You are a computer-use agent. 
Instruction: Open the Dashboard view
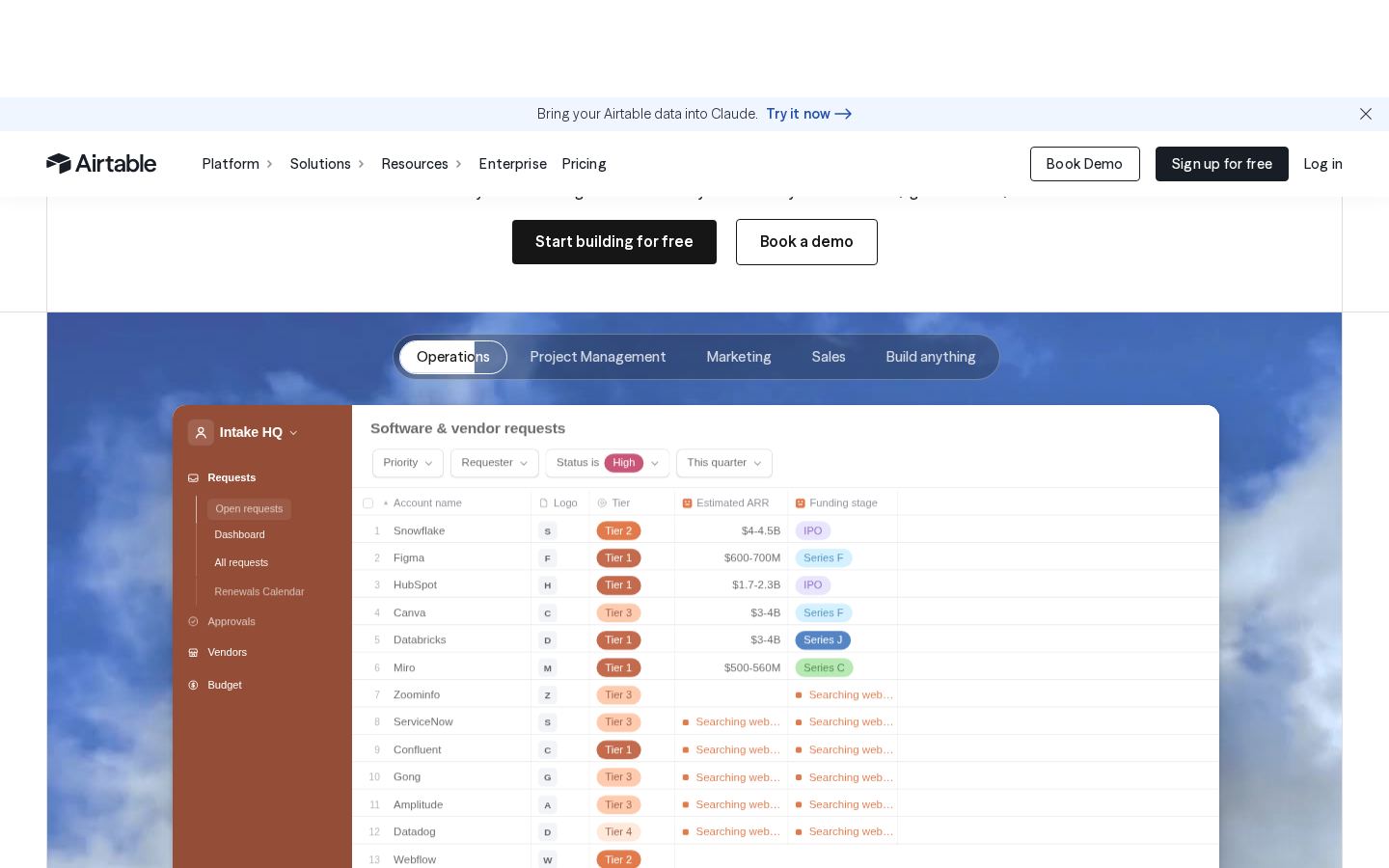coord(239,534)
